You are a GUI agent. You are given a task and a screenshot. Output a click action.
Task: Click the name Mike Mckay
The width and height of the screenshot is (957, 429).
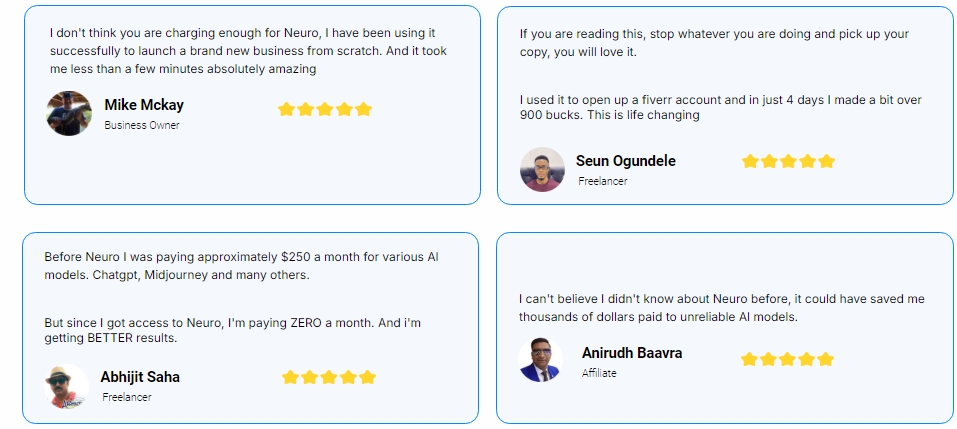(x=144, y=105)
